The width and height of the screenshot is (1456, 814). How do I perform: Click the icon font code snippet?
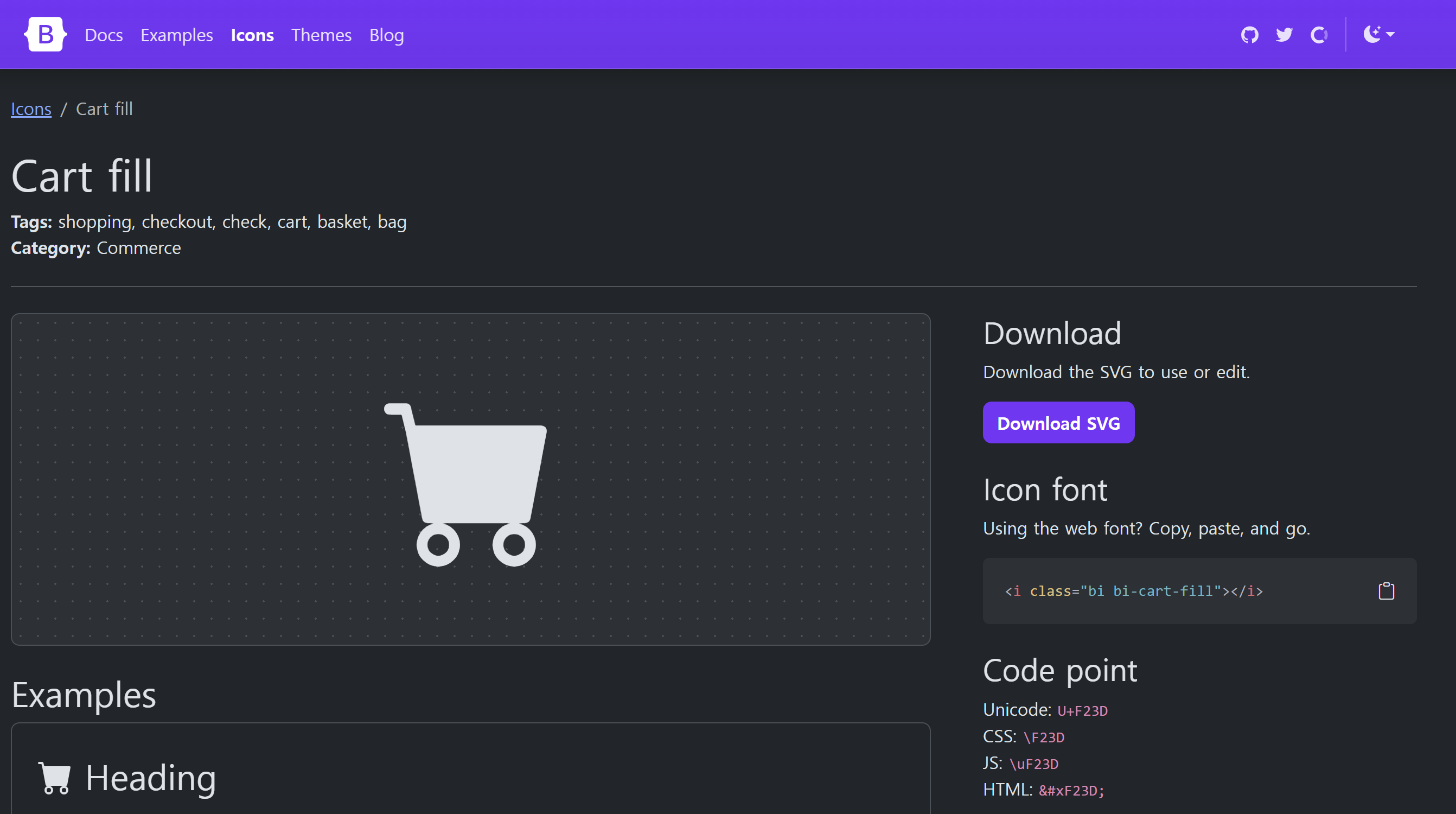1133,591
